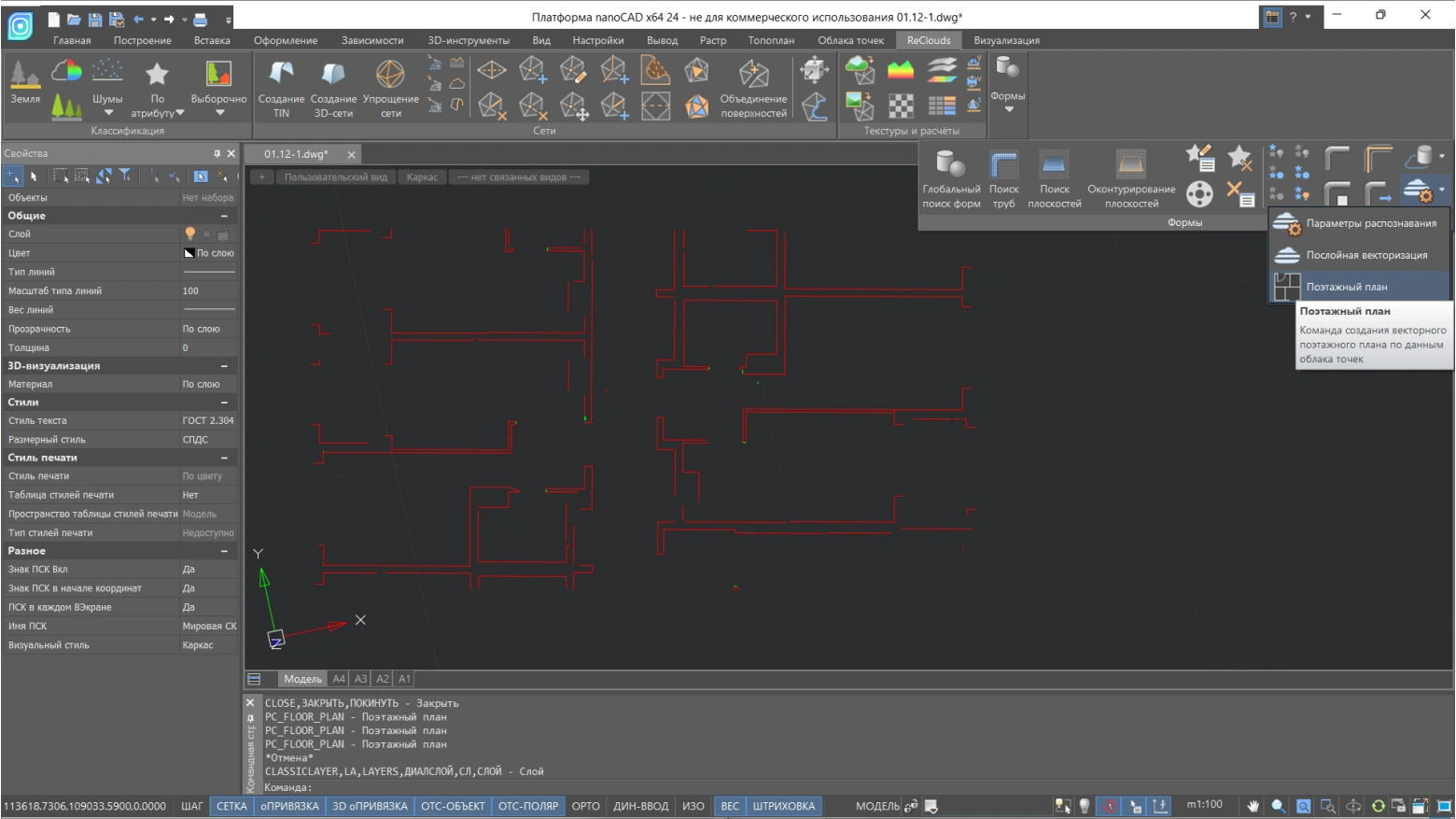This screenshot has width=1456, height=819.
Task: Click the Цвет По слою color field
Action: click(208, 253)
